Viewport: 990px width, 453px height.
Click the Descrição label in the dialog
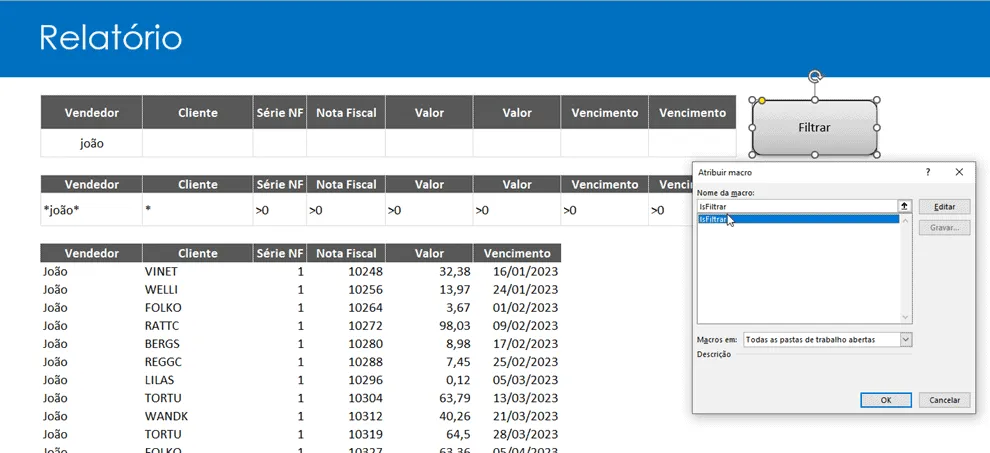pyautogui.click(x=713, y=354)
